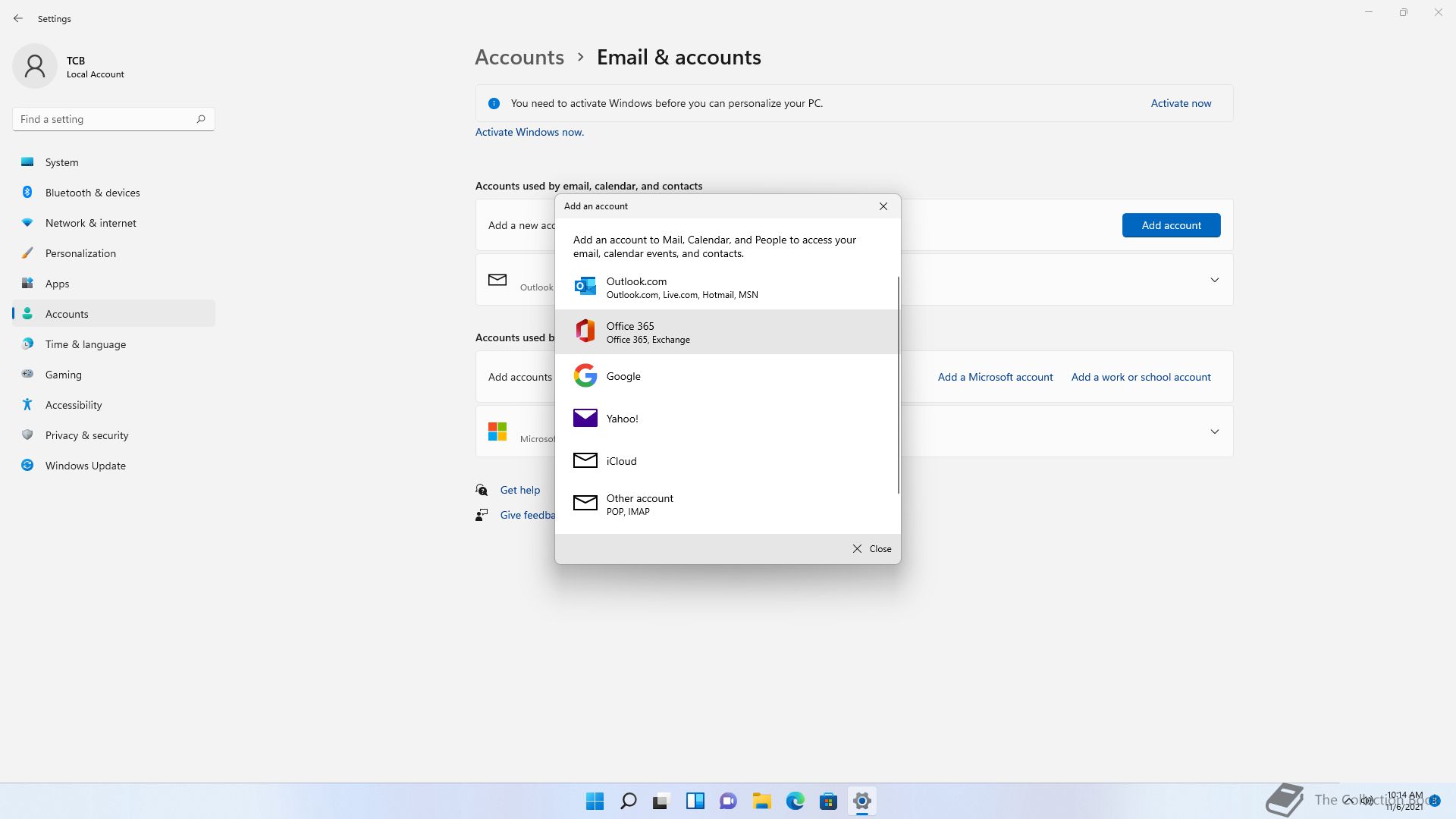
Task: Click the search magnifier in Find a setting
Action: (200, 119)
